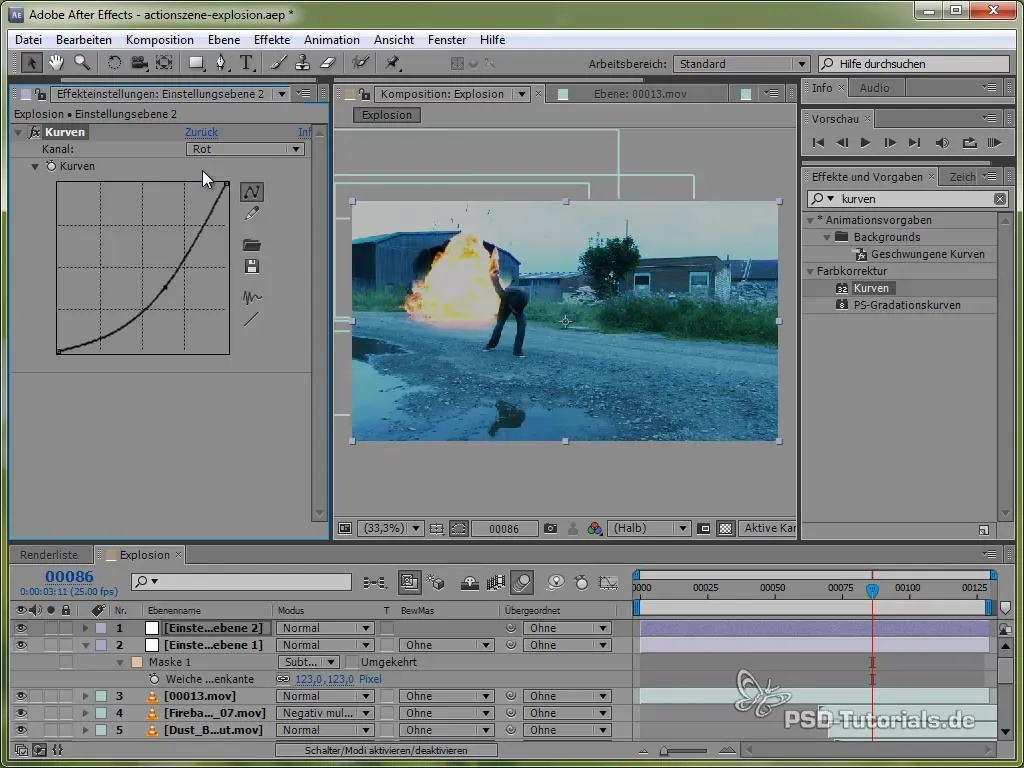Take a snapshot with the camera icon
Screen dimensions: 1024x768
point(551,528)
